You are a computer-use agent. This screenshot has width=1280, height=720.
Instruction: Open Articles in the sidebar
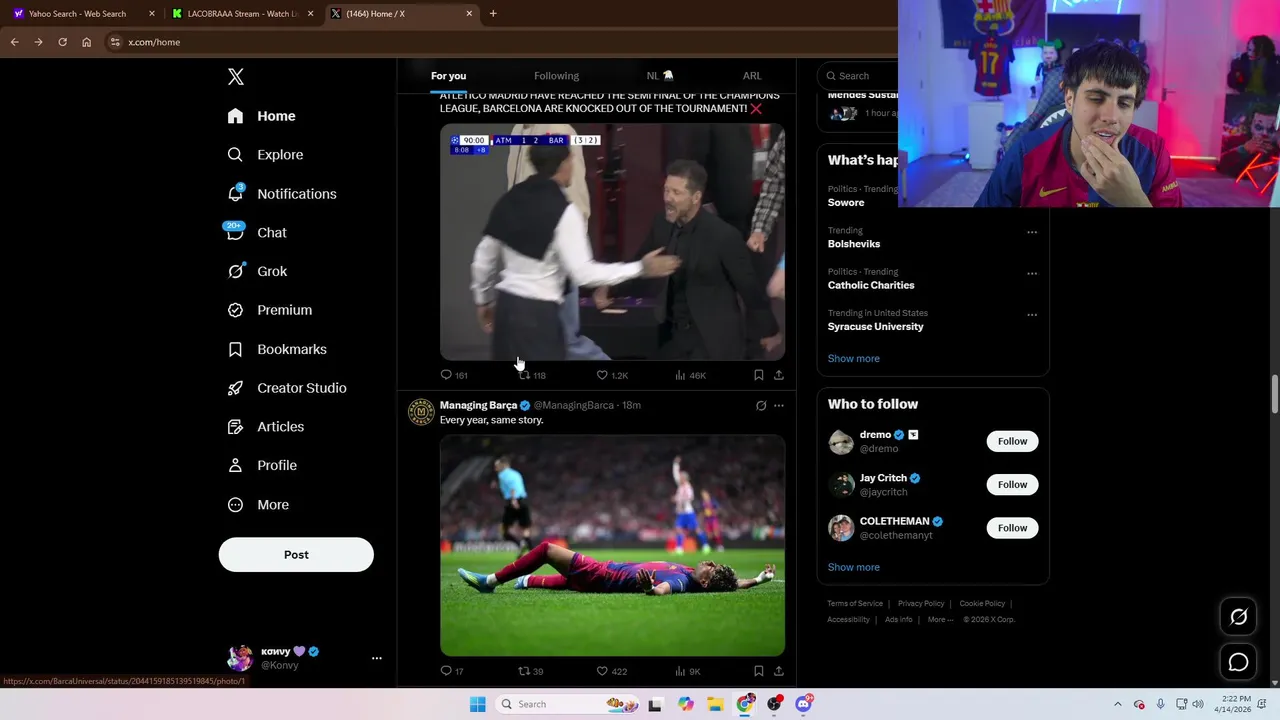[x=265, y=426]
